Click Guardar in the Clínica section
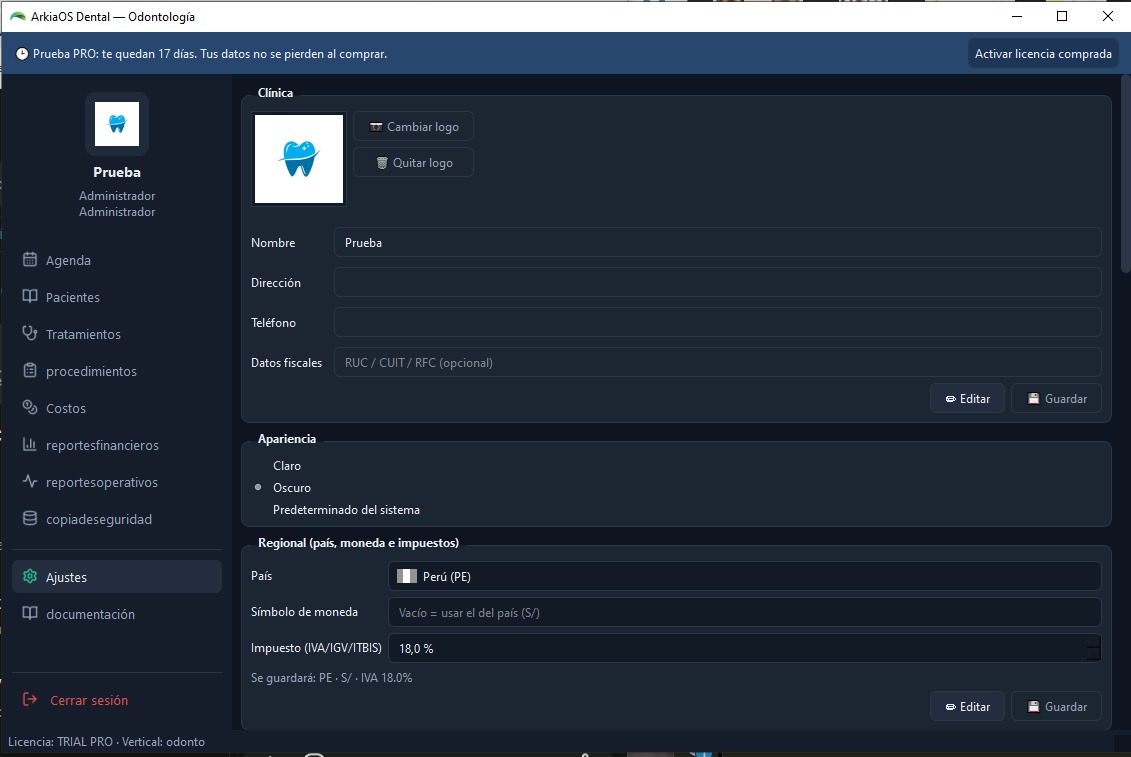The height and width of the screenshot is (757, 1131). [1057, 398]
